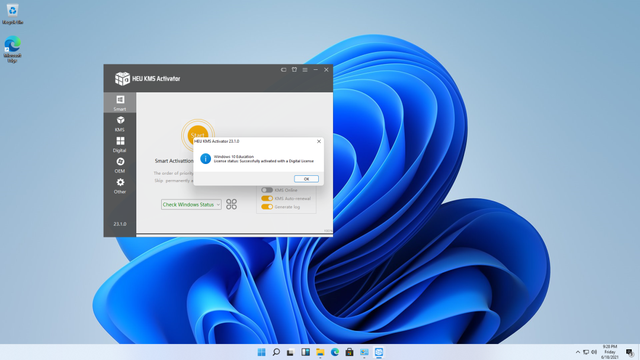Viewport: 640px width, 360px height.
Task: Click the skin shirt icon in title bar
Action: (x=294, y=70)
